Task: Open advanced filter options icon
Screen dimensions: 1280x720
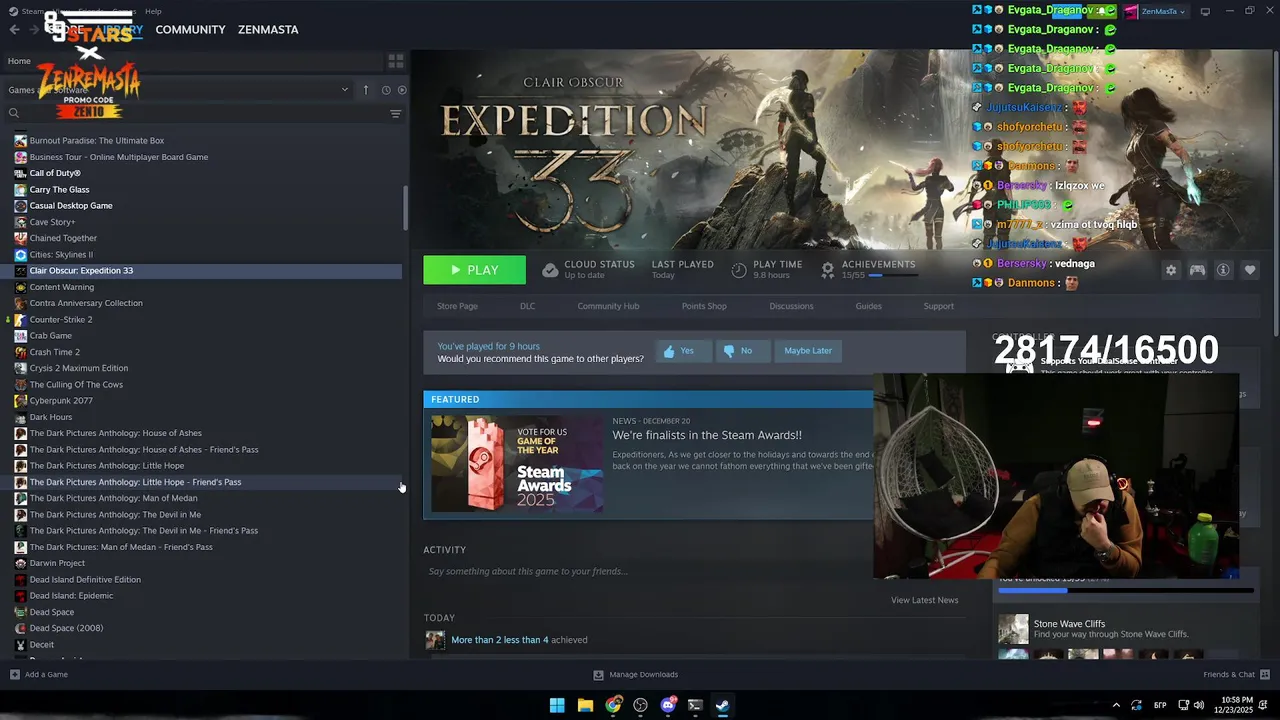Action: (x=395, y=113)
